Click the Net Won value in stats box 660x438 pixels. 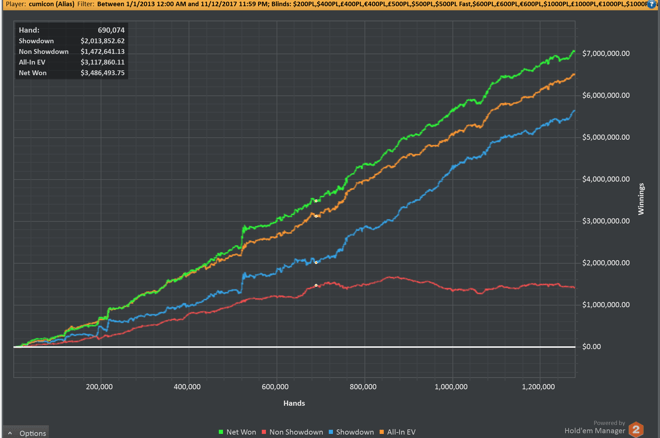coord(100,73)
